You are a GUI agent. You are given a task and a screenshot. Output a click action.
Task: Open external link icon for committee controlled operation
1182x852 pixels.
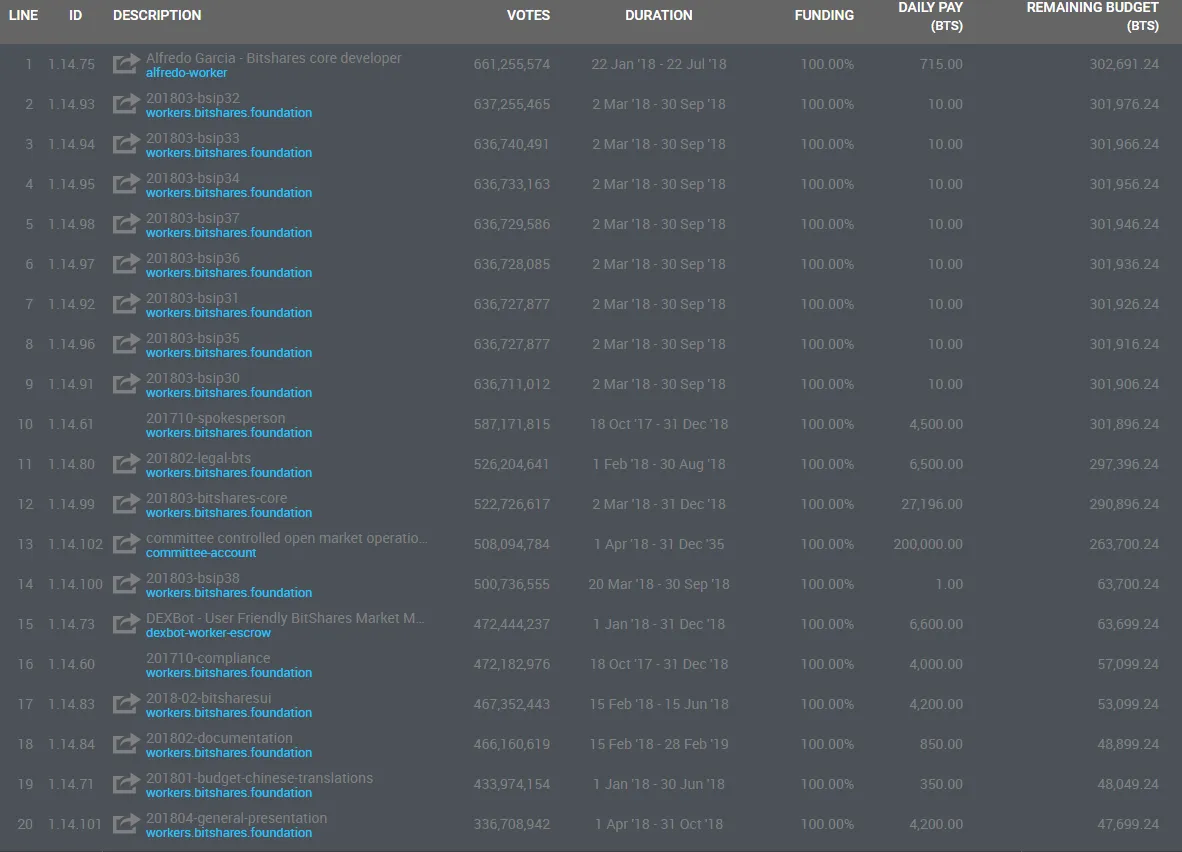pos(126,543)
